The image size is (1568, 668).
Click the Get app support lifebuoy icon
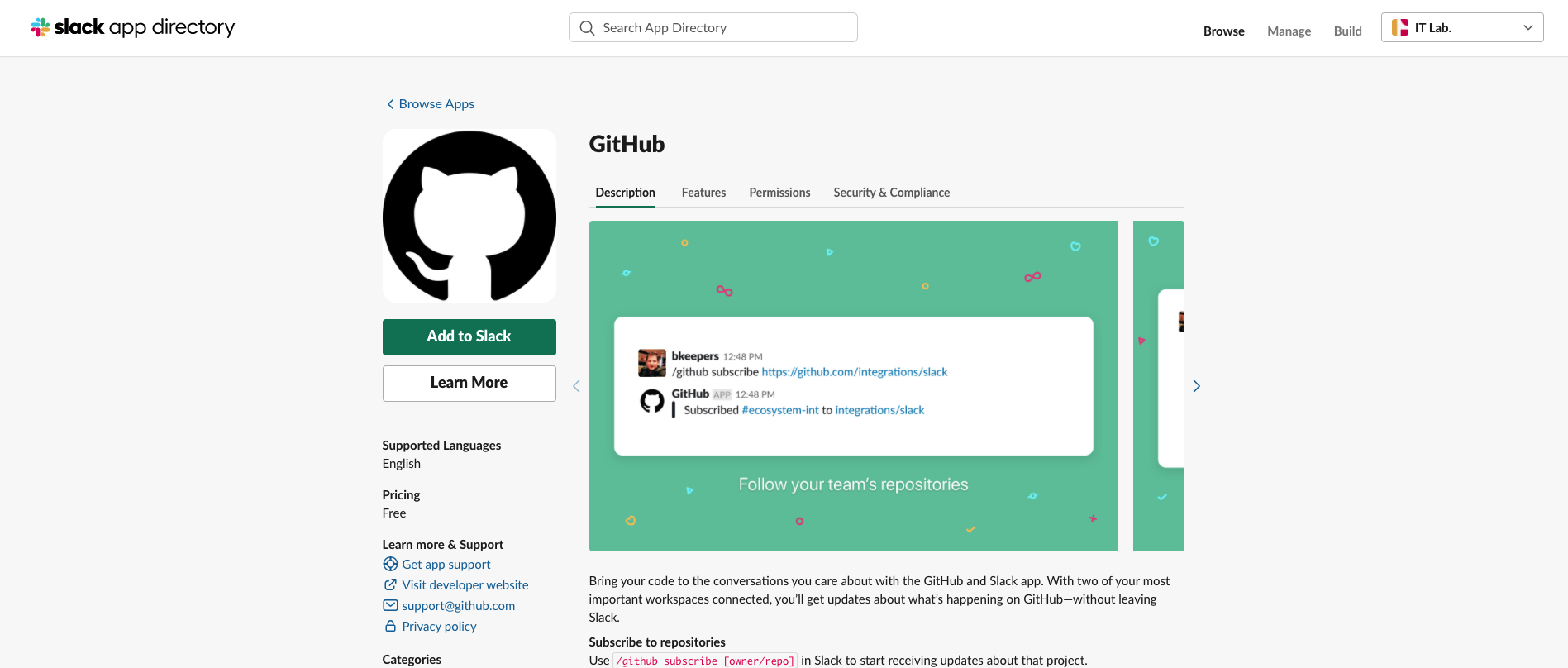[x=390, y=564]
